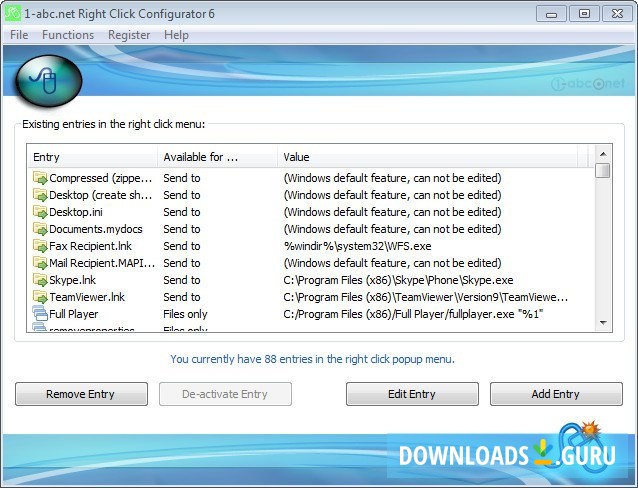Sort by the Available for ... column header

(x=217, y=157)
